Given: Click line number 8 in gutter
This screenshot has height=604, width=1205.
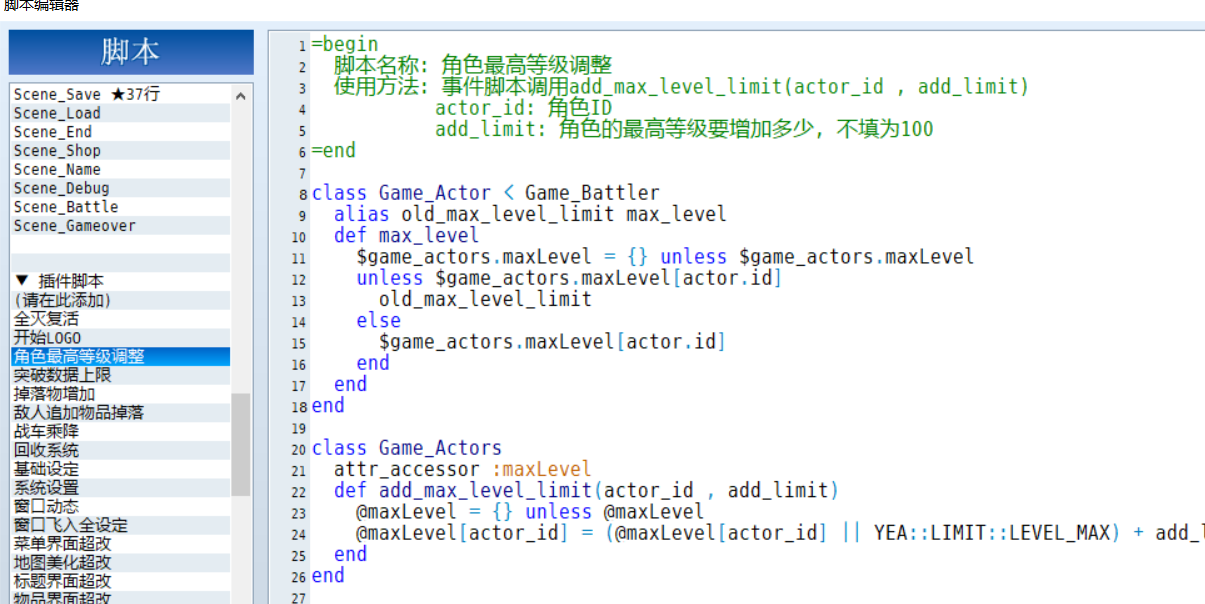Looking at the screenshot, I should coord(303,195).
